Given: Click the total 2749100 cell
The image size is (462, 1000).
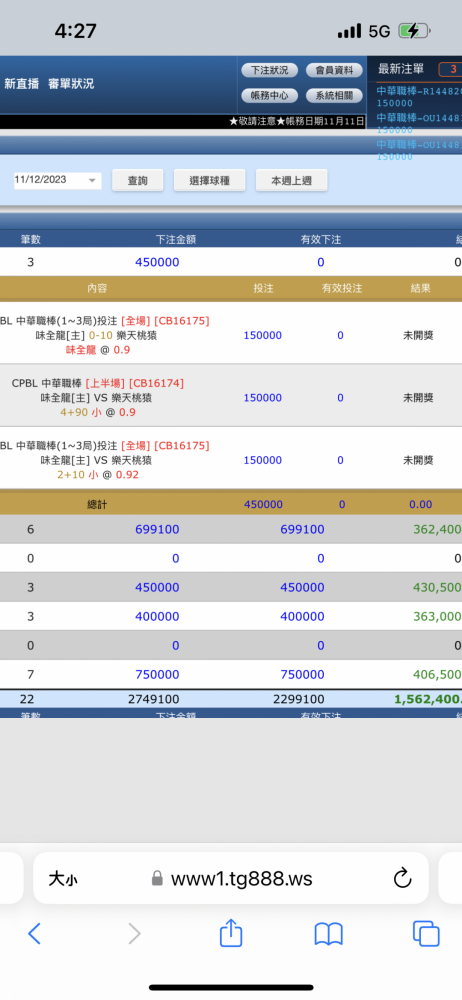Looking at the screenshot, I should pos(154,699).
